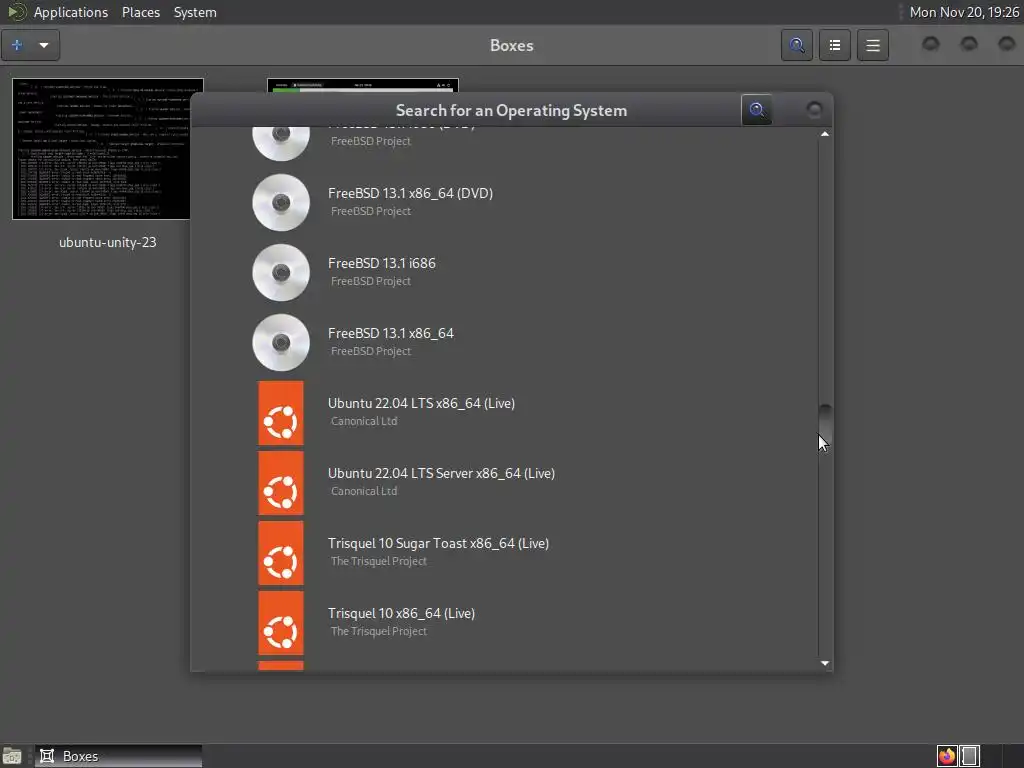Click the scroll down arrow in OS list
The height and width of the screenshot is (768, 1024).
[825, 663]
